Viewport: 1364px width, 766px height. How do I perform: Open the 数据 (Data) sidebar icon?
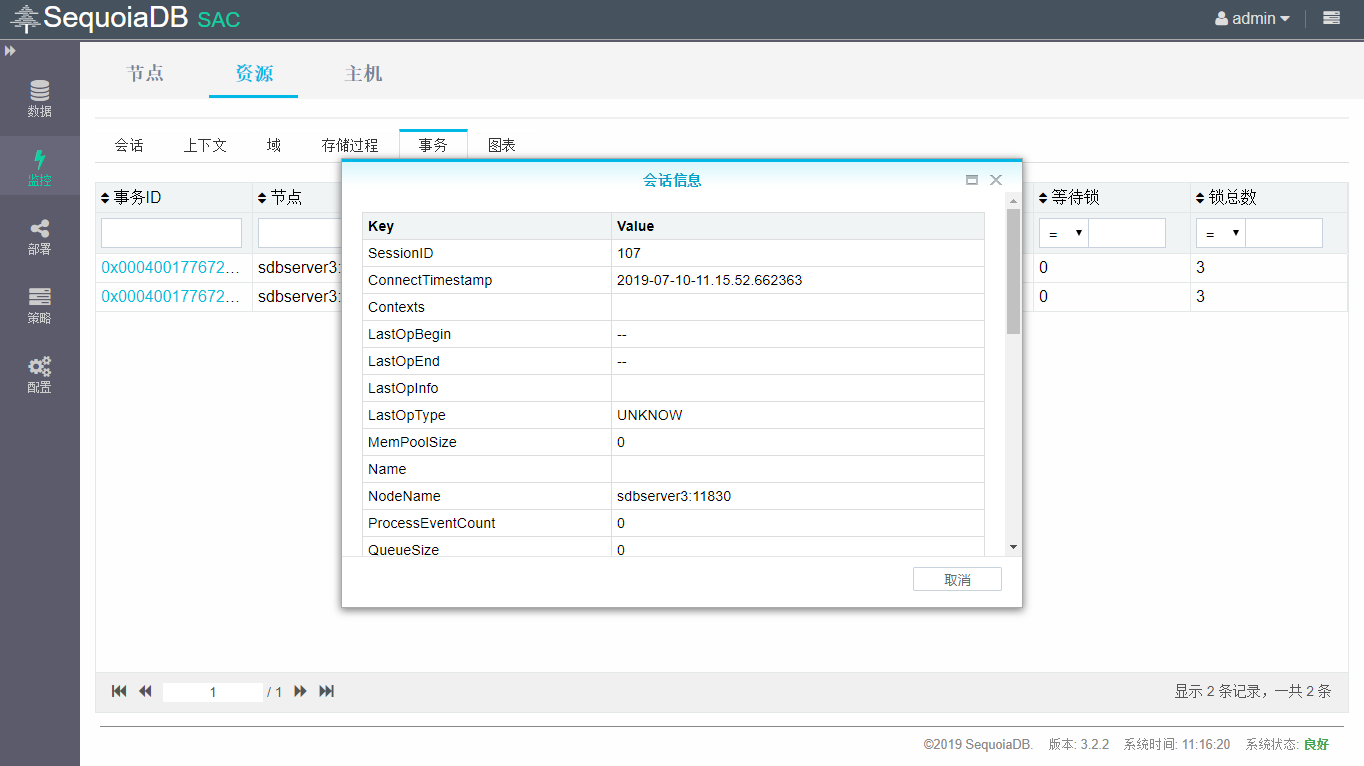39,98
